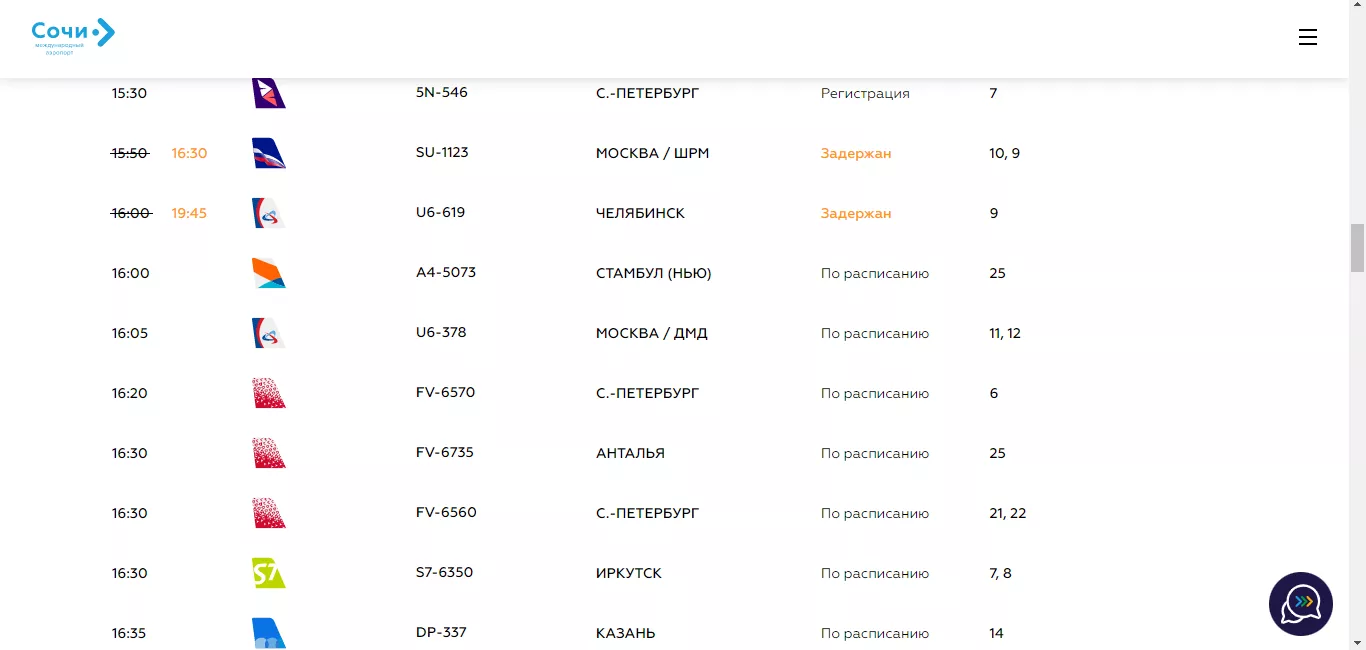Click the page's vertical scrollbar thumb

click(1357, 248)
